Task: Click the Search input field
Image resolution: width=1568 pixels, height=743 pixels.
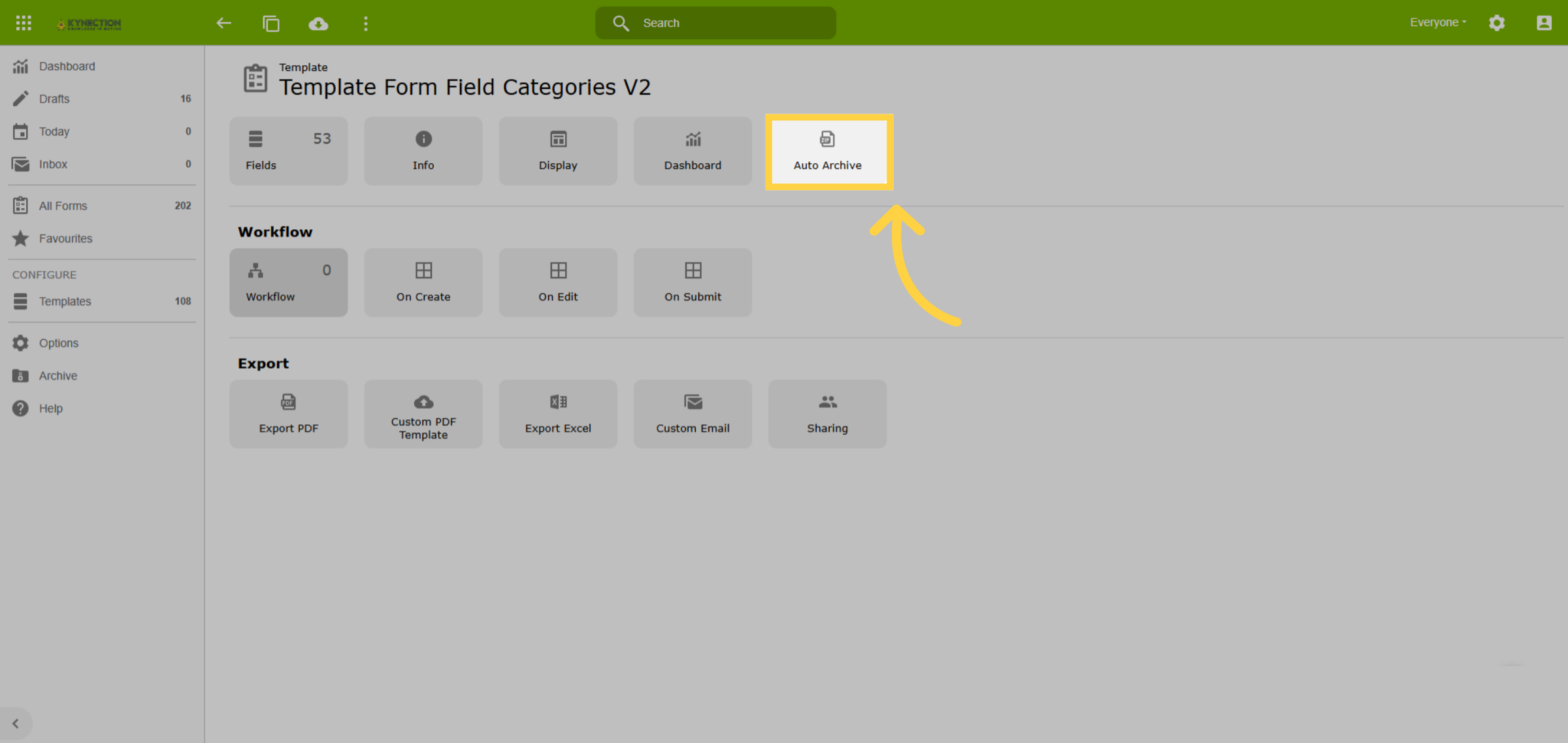Action: 715,23
